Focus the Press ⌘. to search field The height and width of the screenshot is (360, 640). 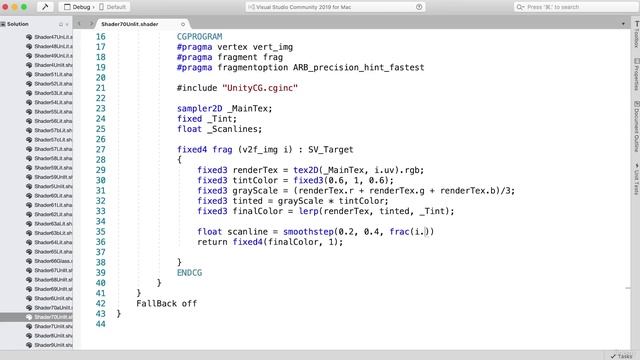(576, 7)
